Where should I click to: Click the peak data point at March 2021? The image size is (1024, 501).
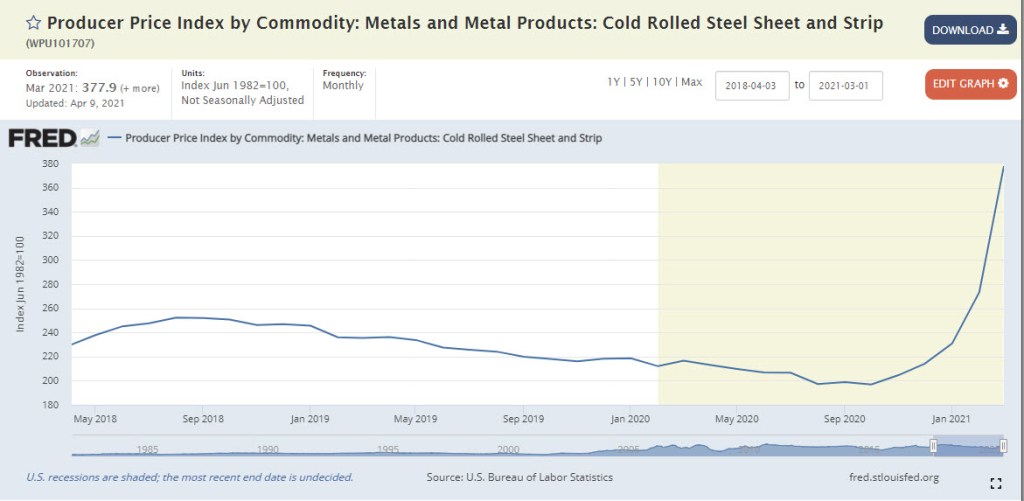[1003, 167]
